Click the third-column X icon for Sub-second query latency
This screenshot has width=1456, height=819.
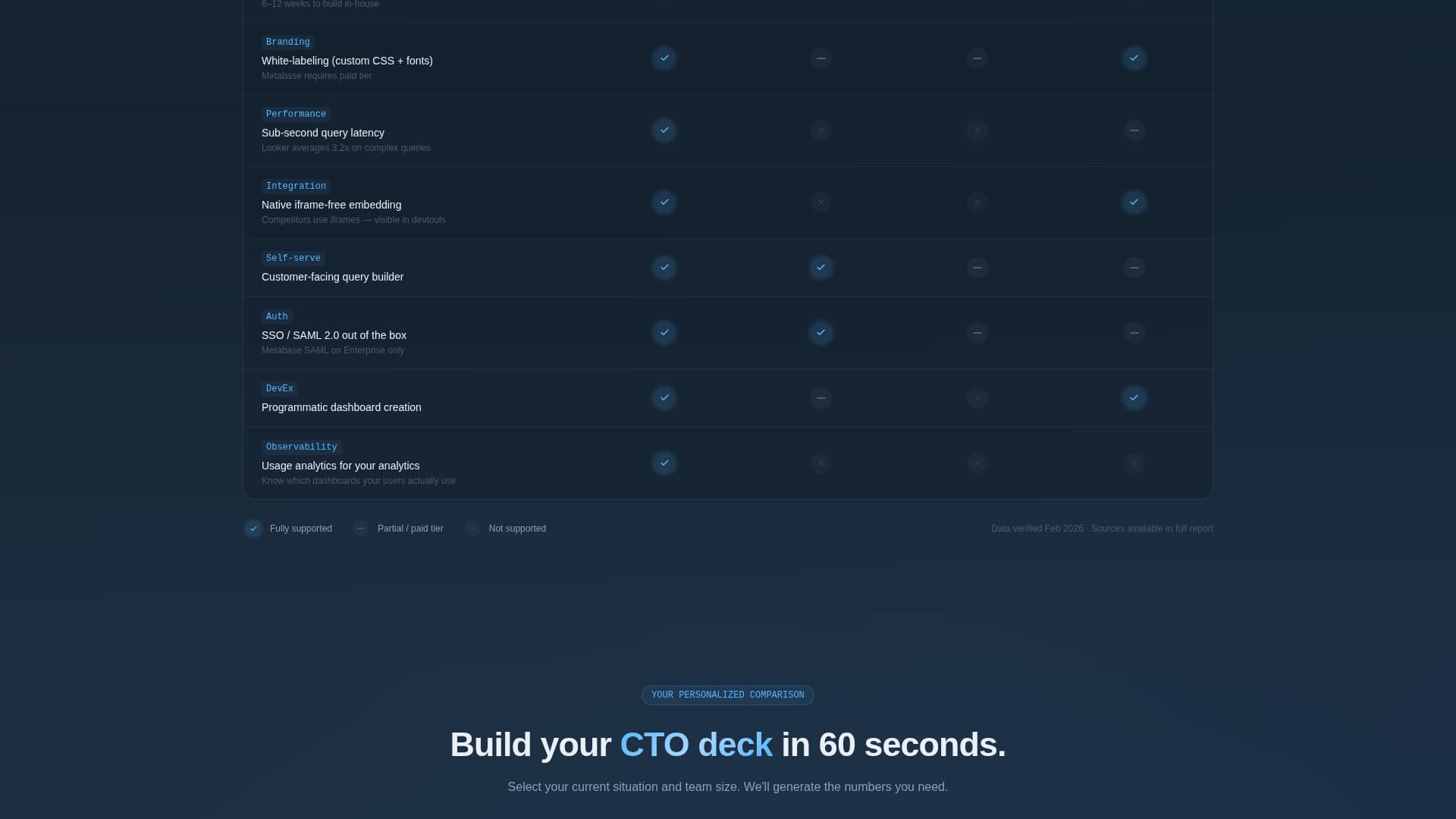(977, 130)
